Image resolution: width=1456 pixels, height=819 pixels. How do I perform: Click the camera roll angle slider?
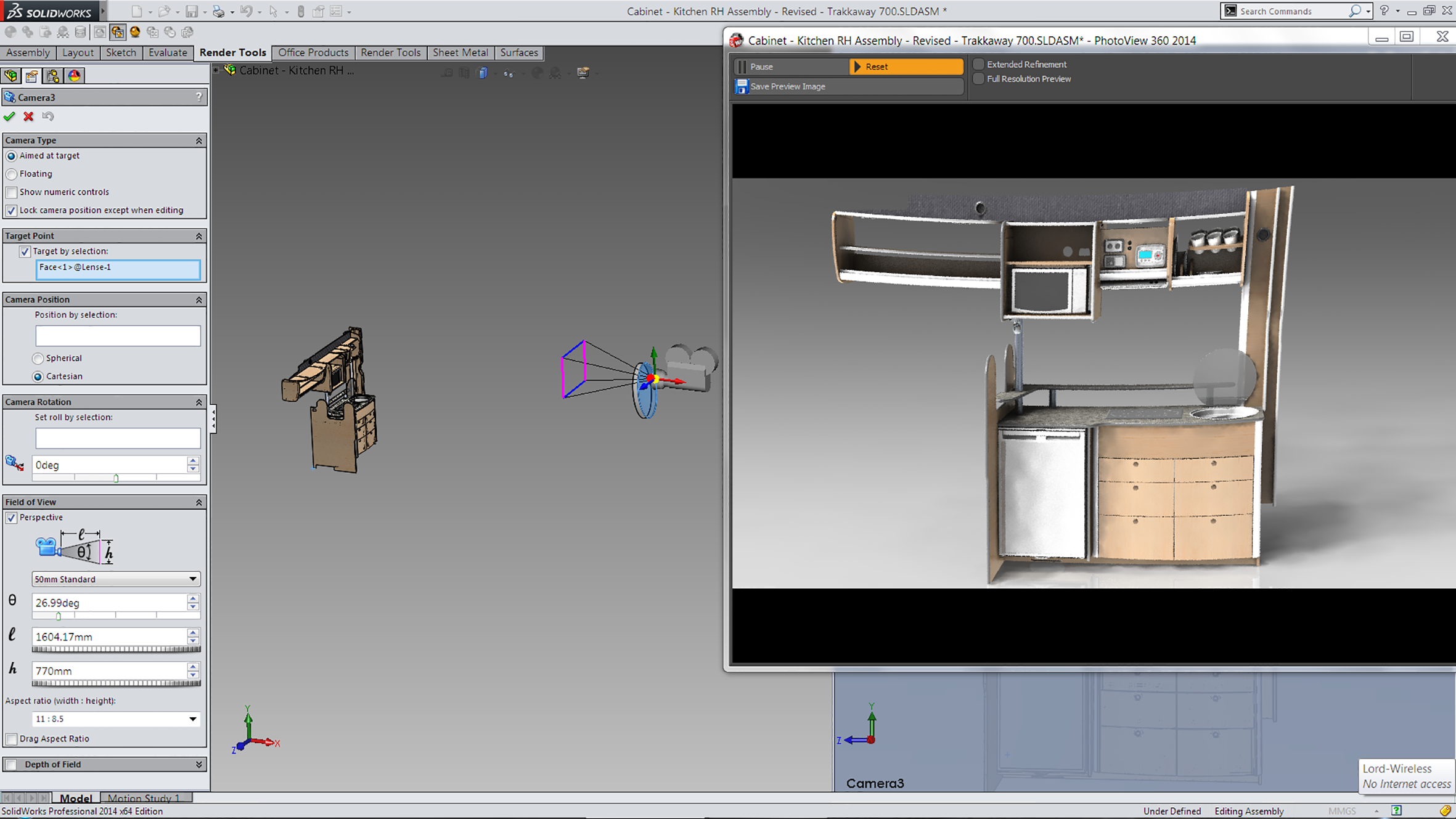[x=116, y=478]
